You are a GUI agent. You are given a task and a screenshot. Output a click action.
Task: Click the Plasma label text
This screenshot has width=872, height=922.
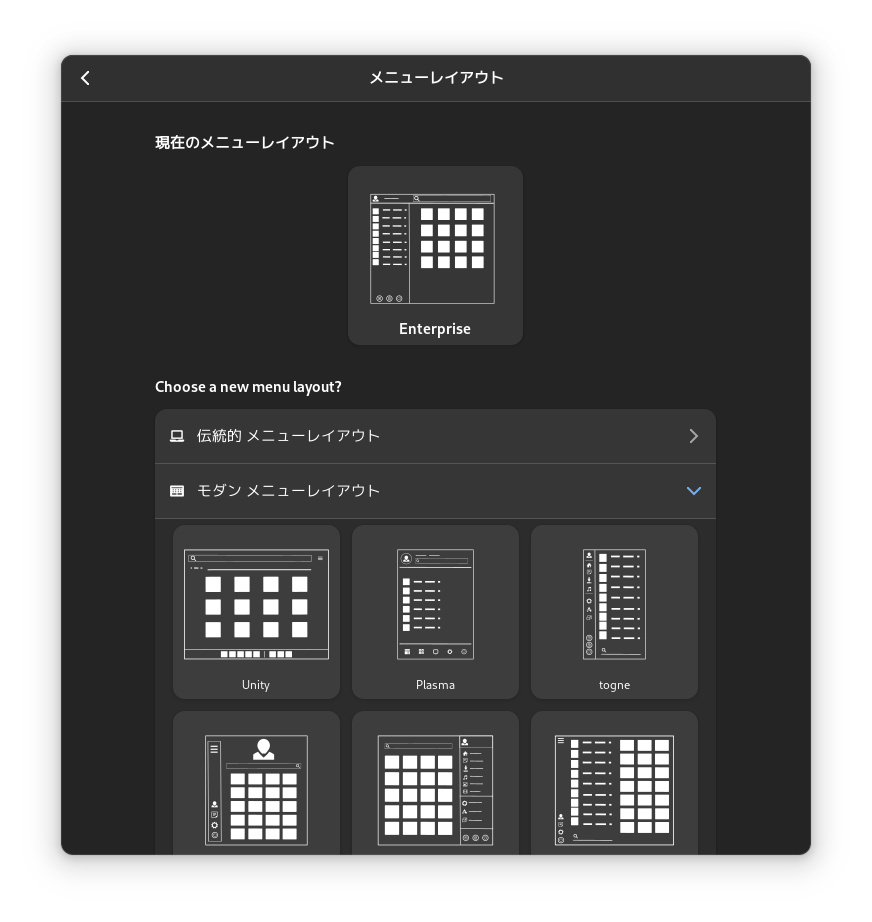[435, 685]
